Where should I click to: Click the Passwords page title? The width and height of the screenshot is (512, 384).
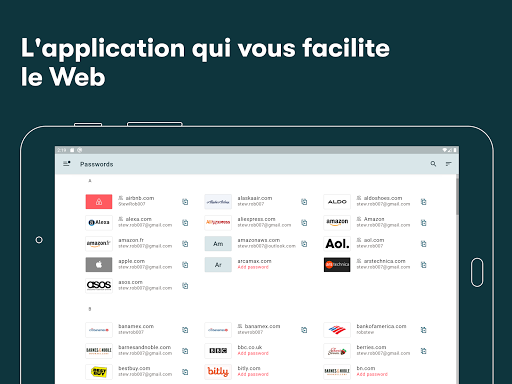97,164
